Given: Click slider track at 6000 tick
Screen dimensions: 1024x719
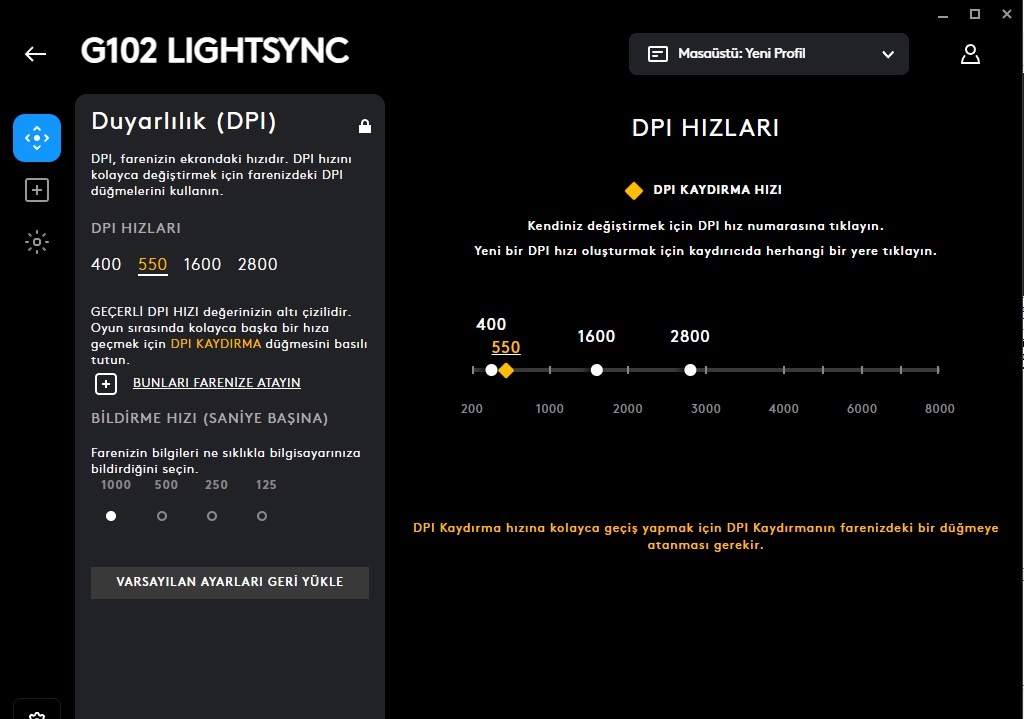Looking at the screenshot, I should coord(862,370).
